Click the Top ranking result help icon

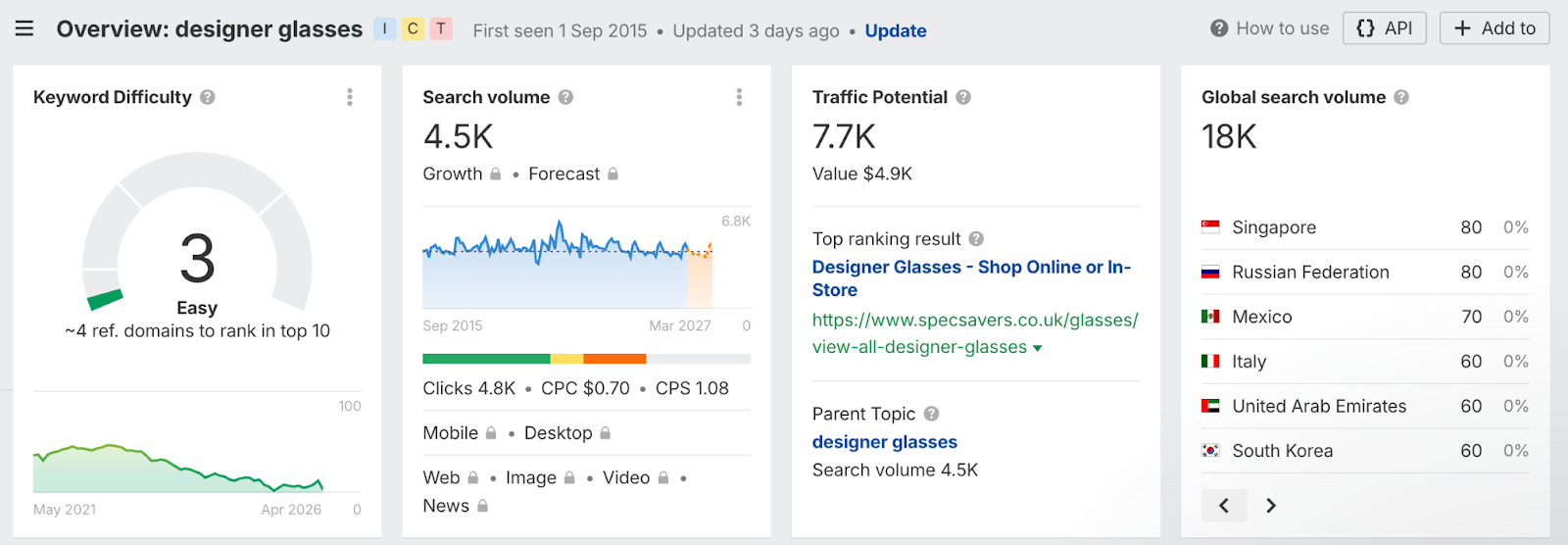click(976, 239)
